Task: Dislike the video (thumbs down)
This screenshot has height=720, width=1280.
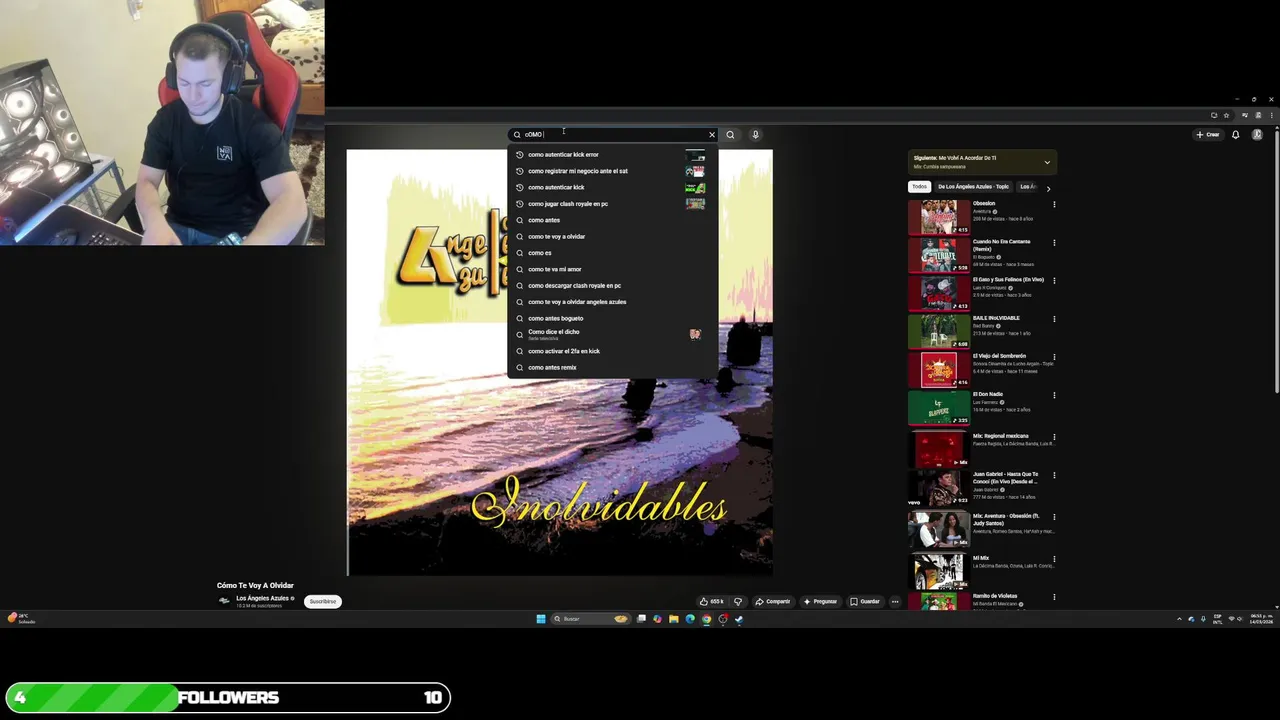Action: 738,602
